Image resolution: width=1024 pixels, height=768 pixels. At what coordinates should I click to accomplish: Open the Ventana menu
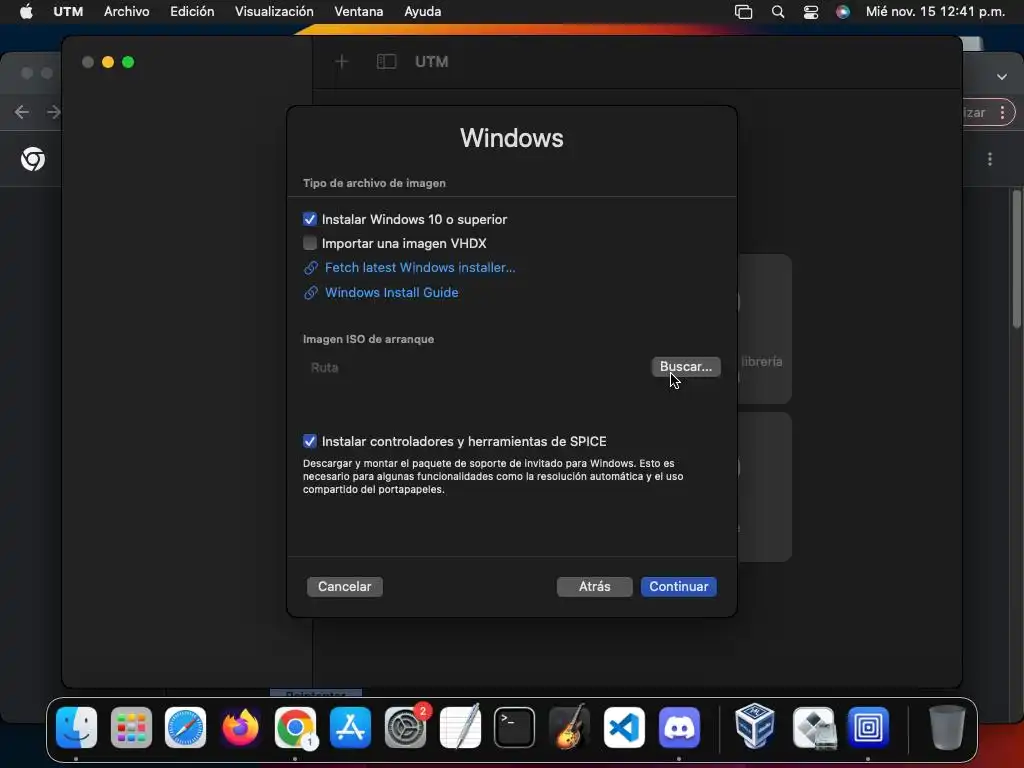pyautogui.click(x=359, y=12)
